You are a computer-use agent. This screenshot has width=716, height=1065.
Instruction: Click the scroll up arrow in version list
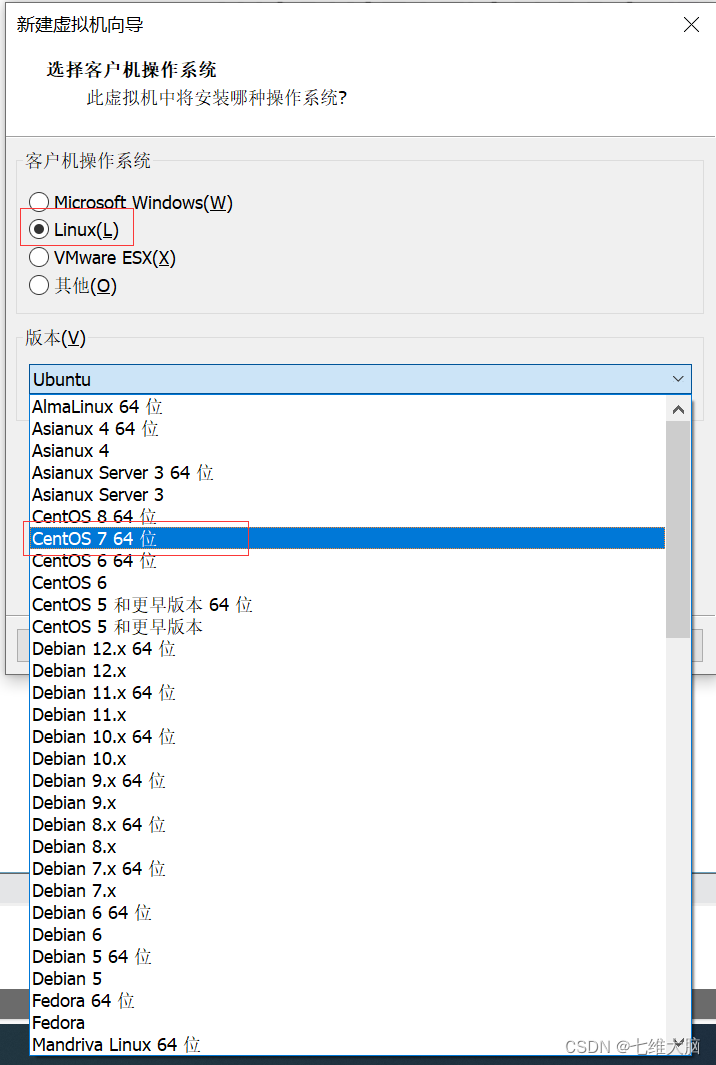pos(677,409)
